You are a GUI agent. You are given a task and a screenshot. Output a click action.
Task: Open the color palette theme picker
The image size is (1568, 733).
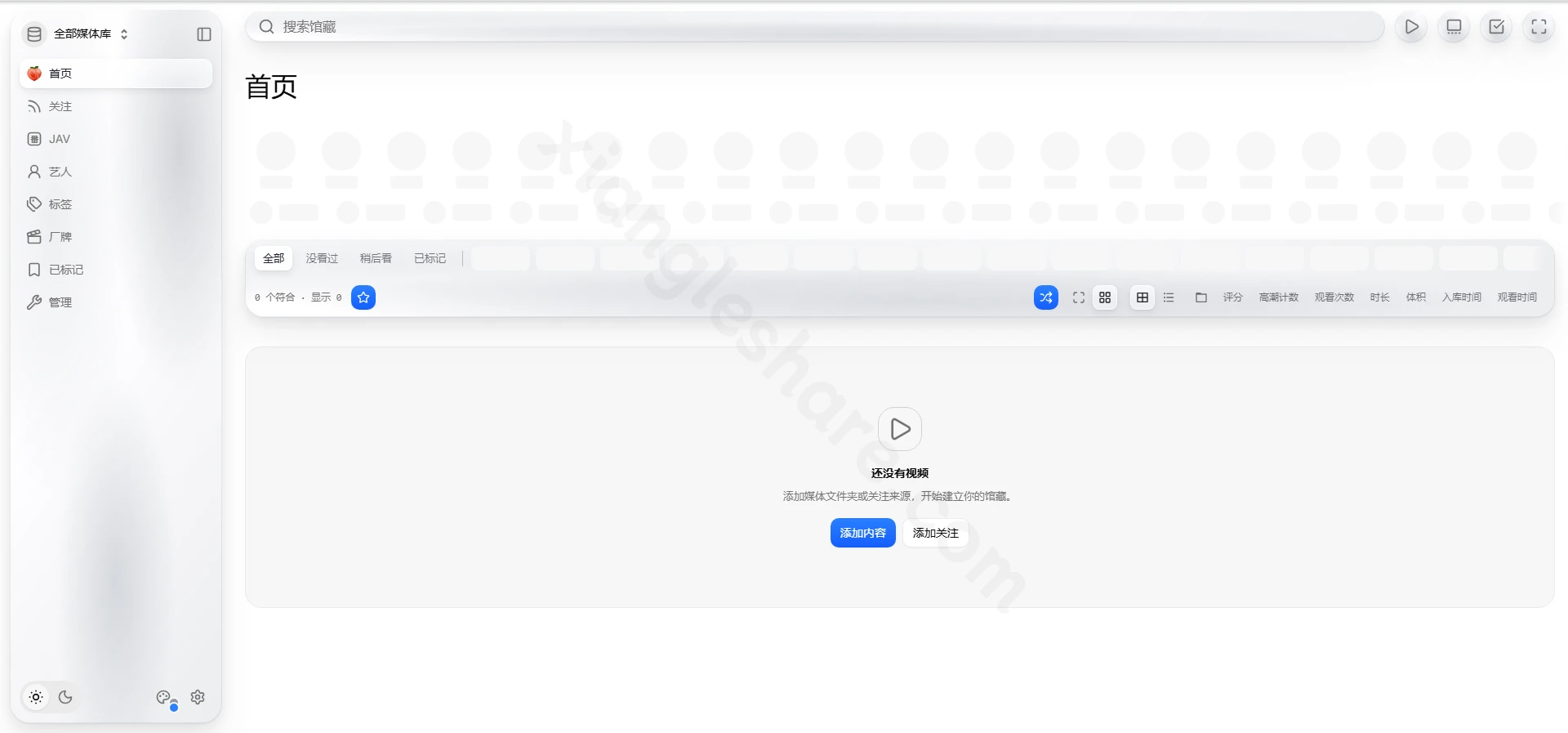click(x=164, y=697)
